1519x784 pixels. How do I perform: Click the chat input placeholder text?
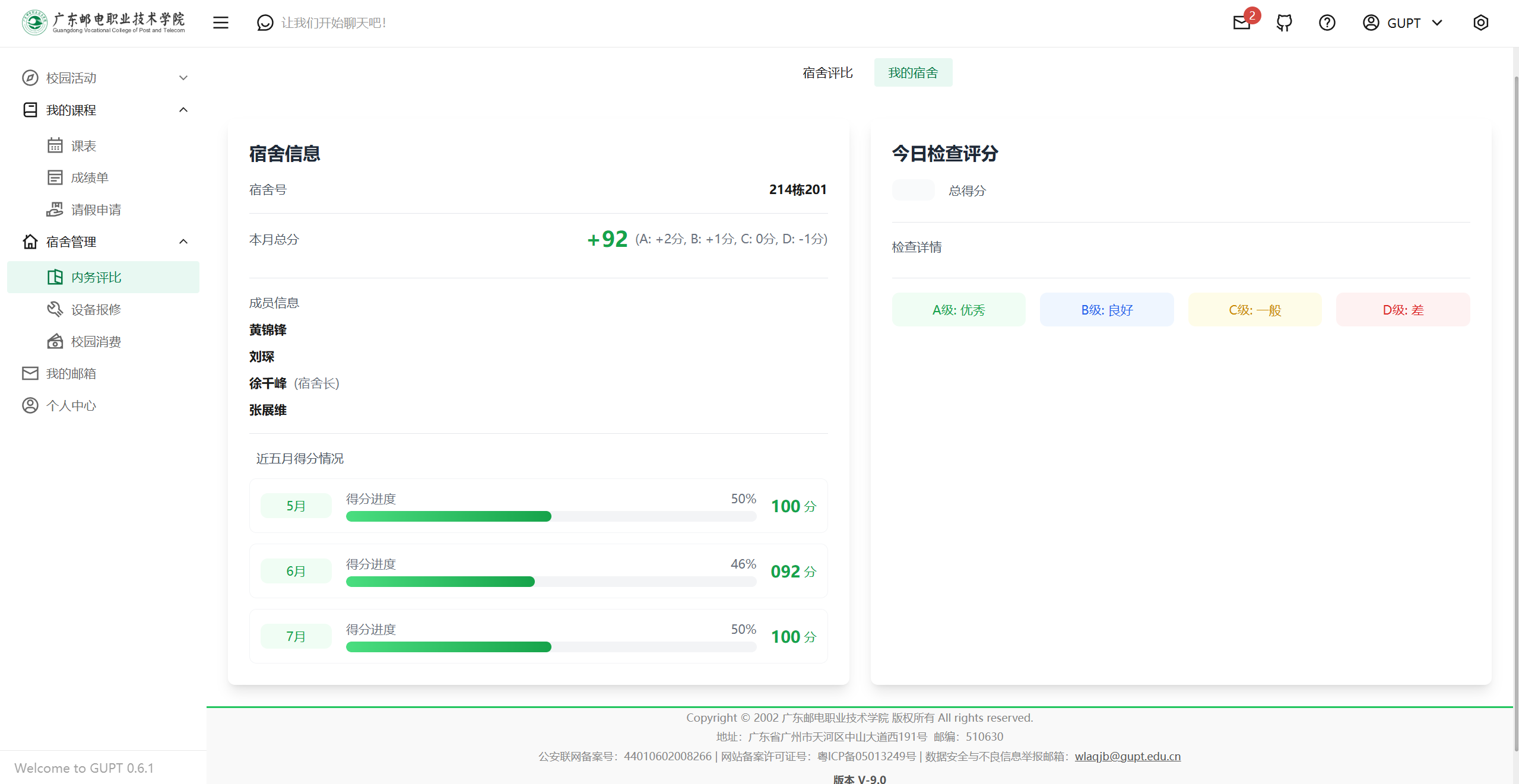pos(334,23)
